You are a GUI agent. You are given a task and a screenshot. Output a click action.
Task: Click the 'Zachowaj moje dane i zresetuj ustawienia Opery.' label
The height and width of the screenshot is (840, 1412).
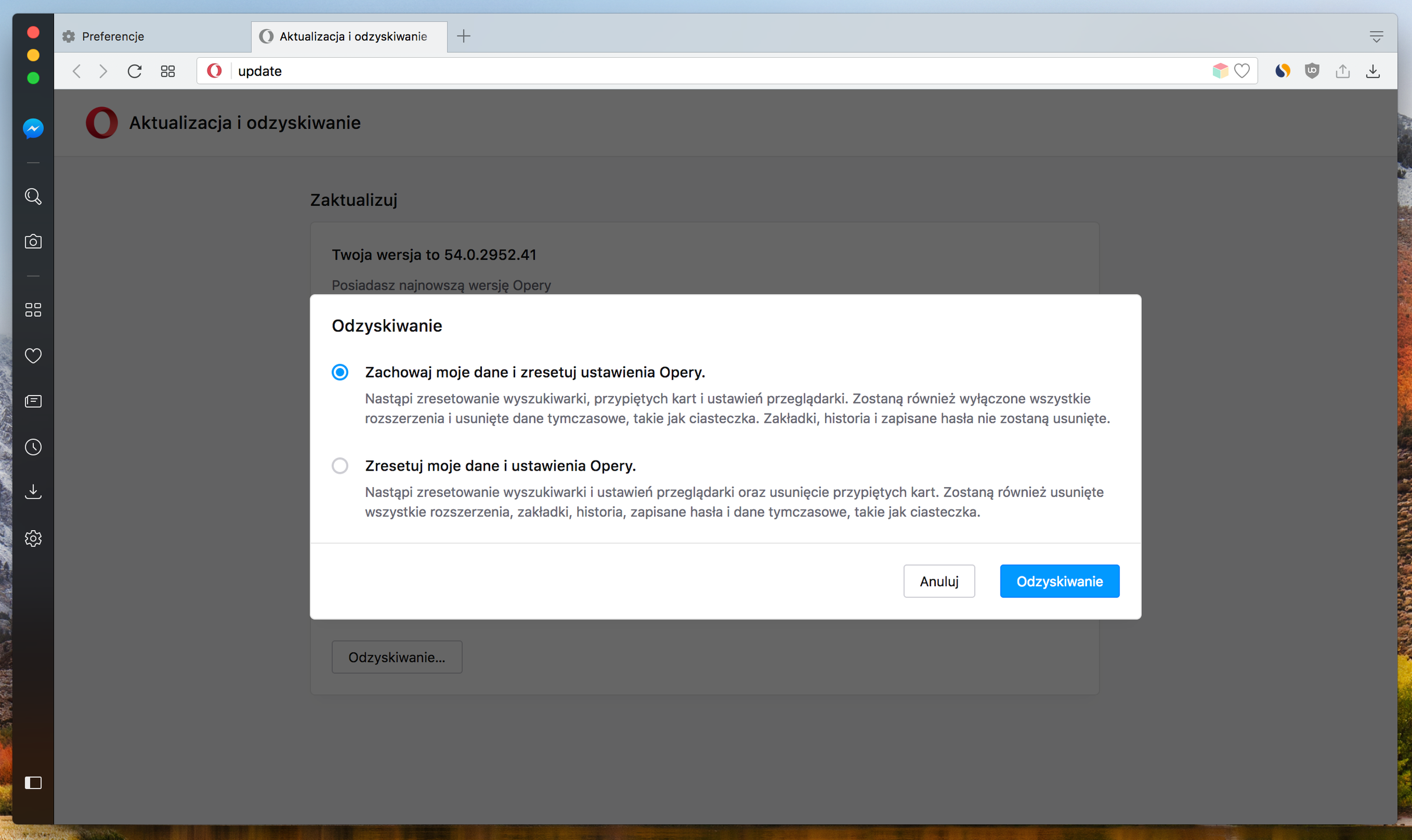tap(535, 372)
